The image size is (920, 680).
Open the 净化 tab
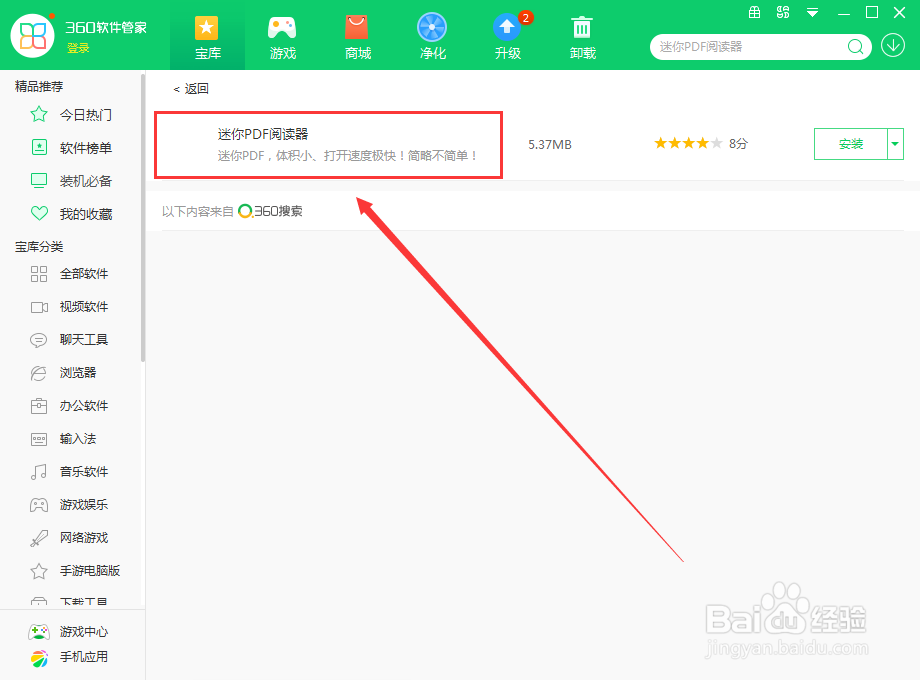coord(432,38)
